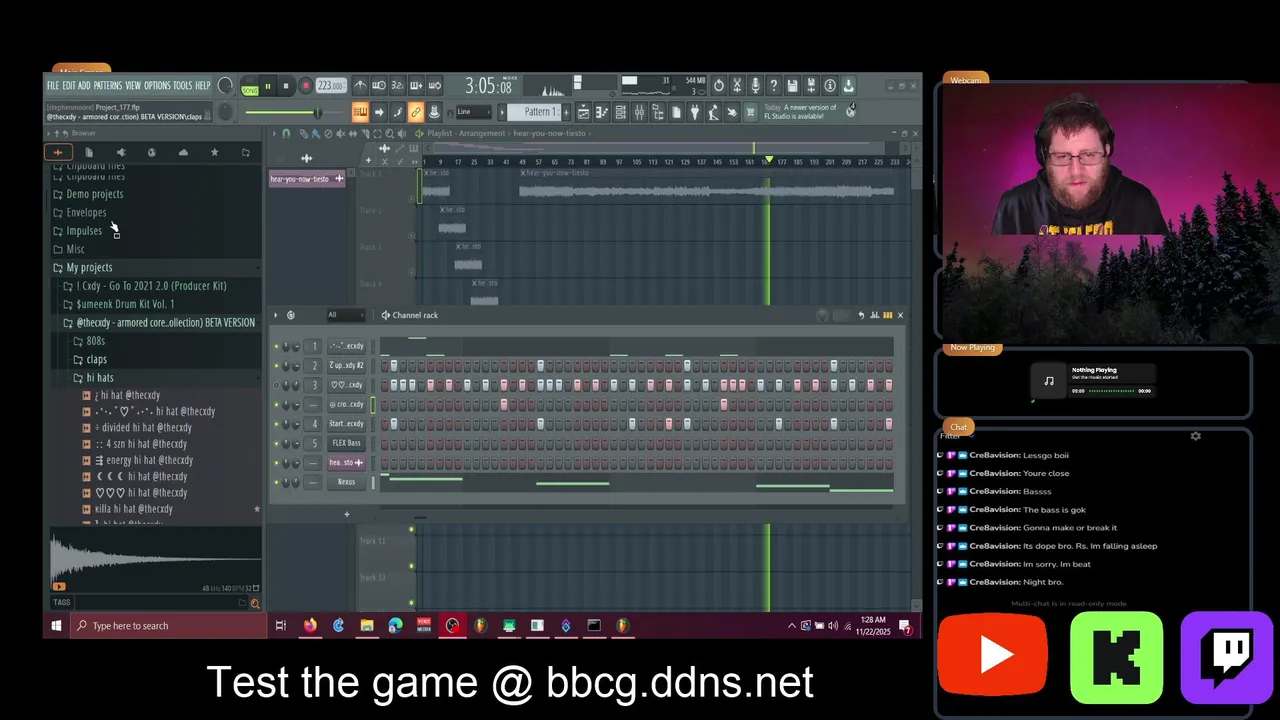Mute the FLEX Bass channel LED
Viewport: 1280px width, 720px height.
pyautogui.click(x=277, y=443)
